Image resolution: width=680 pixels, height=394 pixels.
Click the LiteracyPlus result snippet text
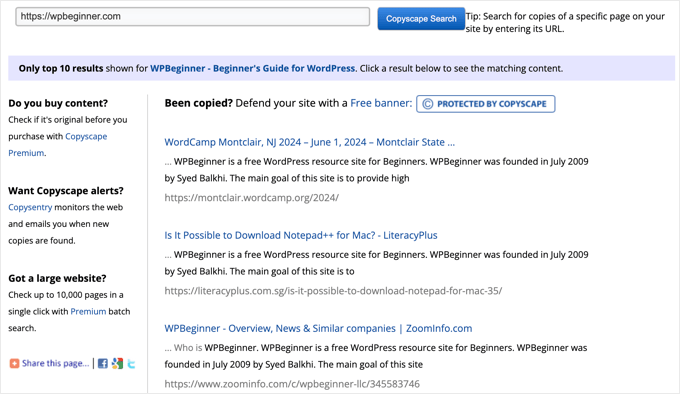376,263
